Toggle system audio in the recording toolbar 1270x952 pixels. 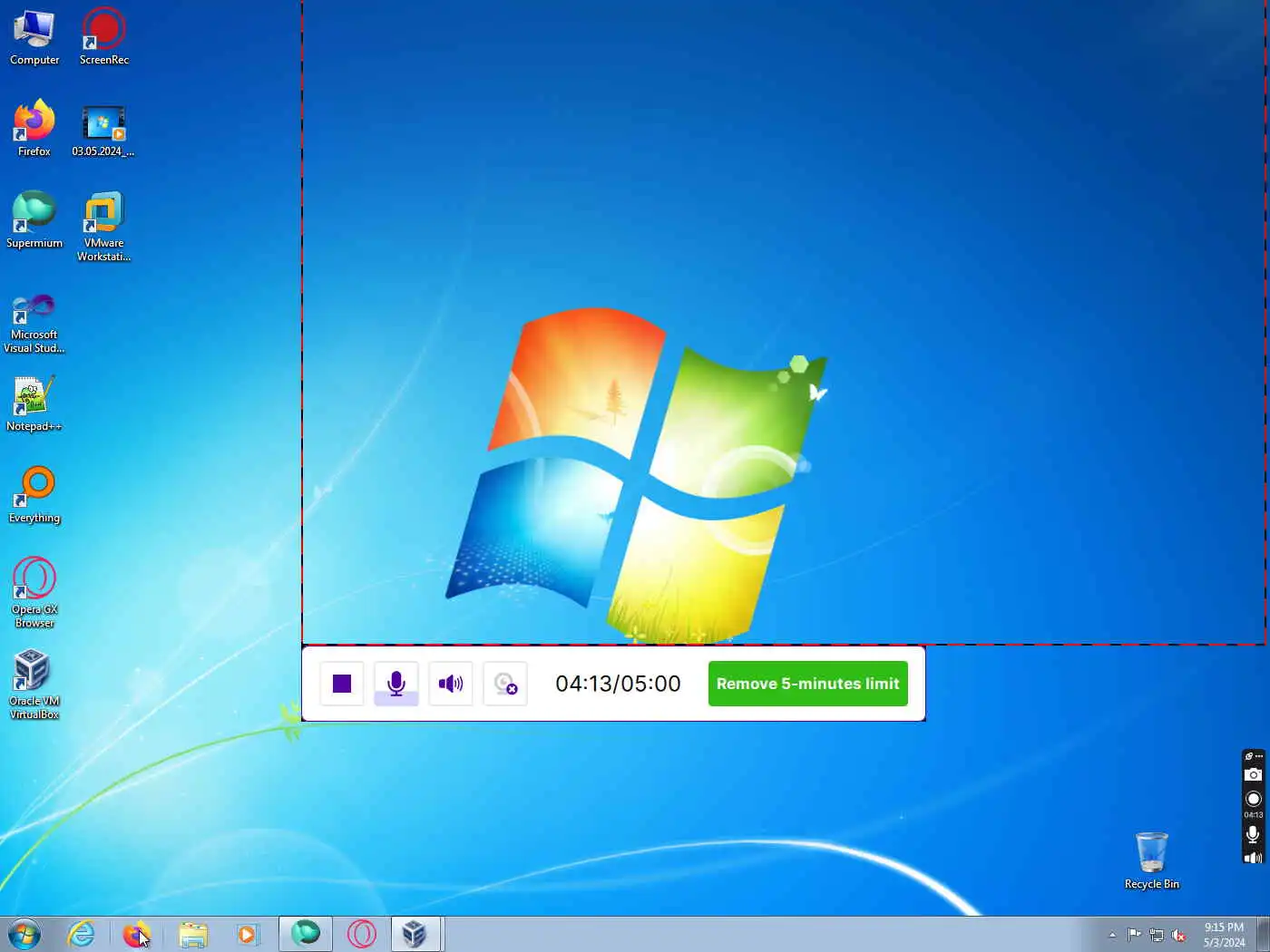click(x=451, y=684)
